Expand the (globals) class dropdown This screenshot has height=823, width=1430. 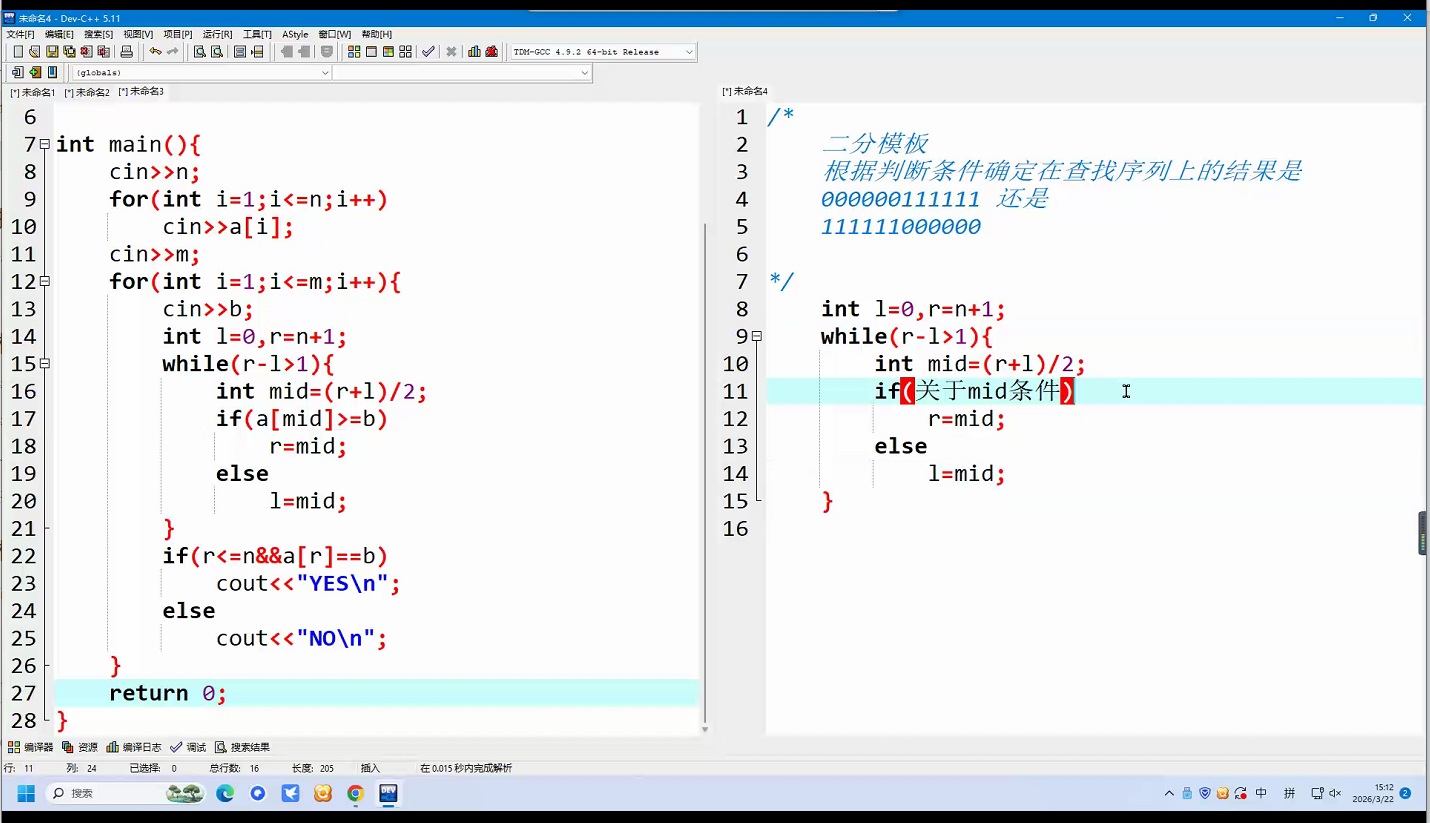[x=325, y=73]
